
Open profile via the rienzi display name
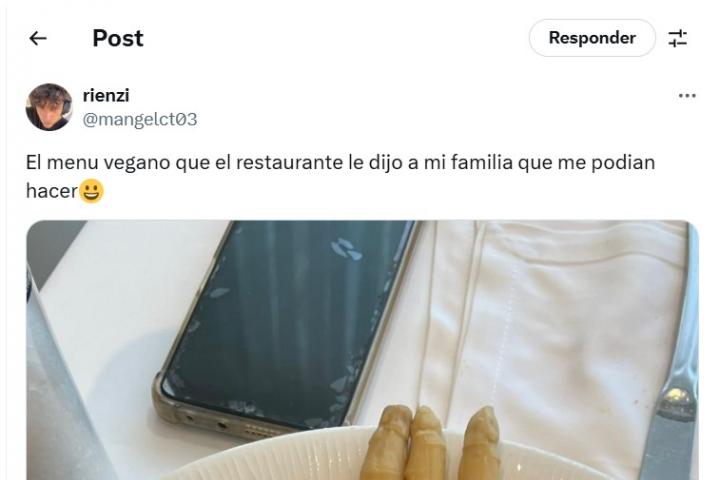tap(106, 96)
